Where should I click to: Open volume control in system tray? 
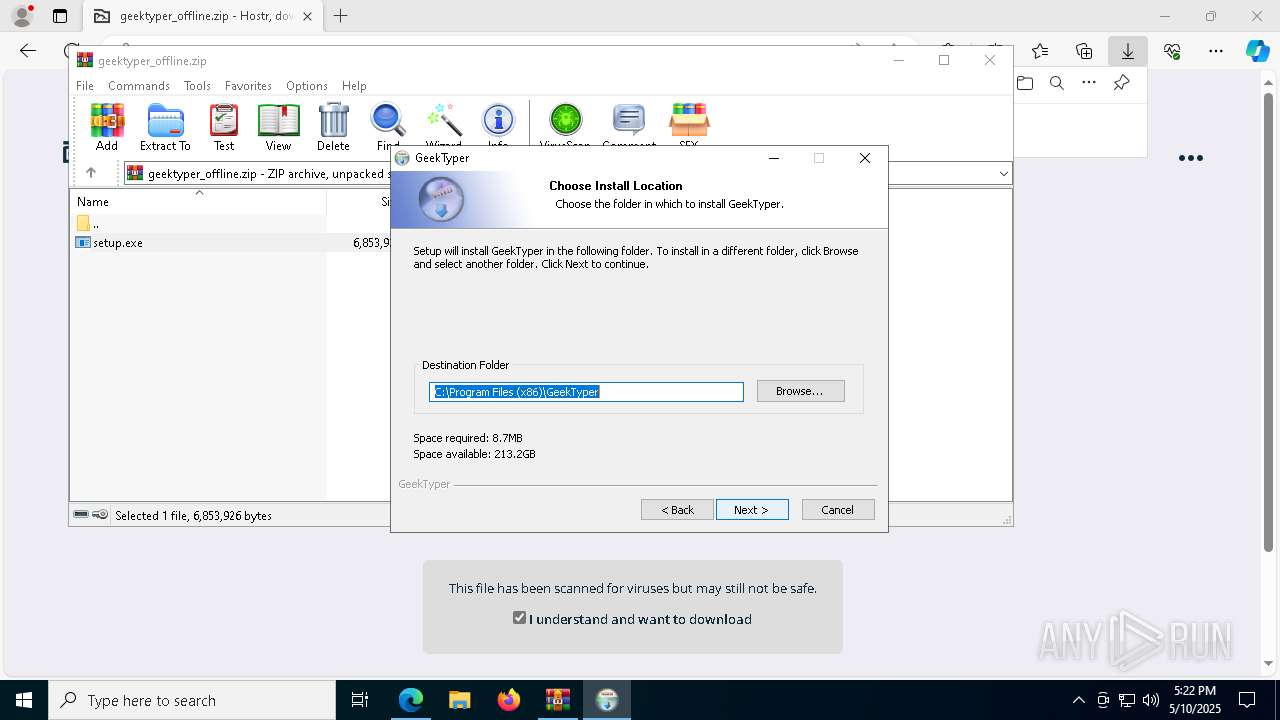[x=1151, y=700]
